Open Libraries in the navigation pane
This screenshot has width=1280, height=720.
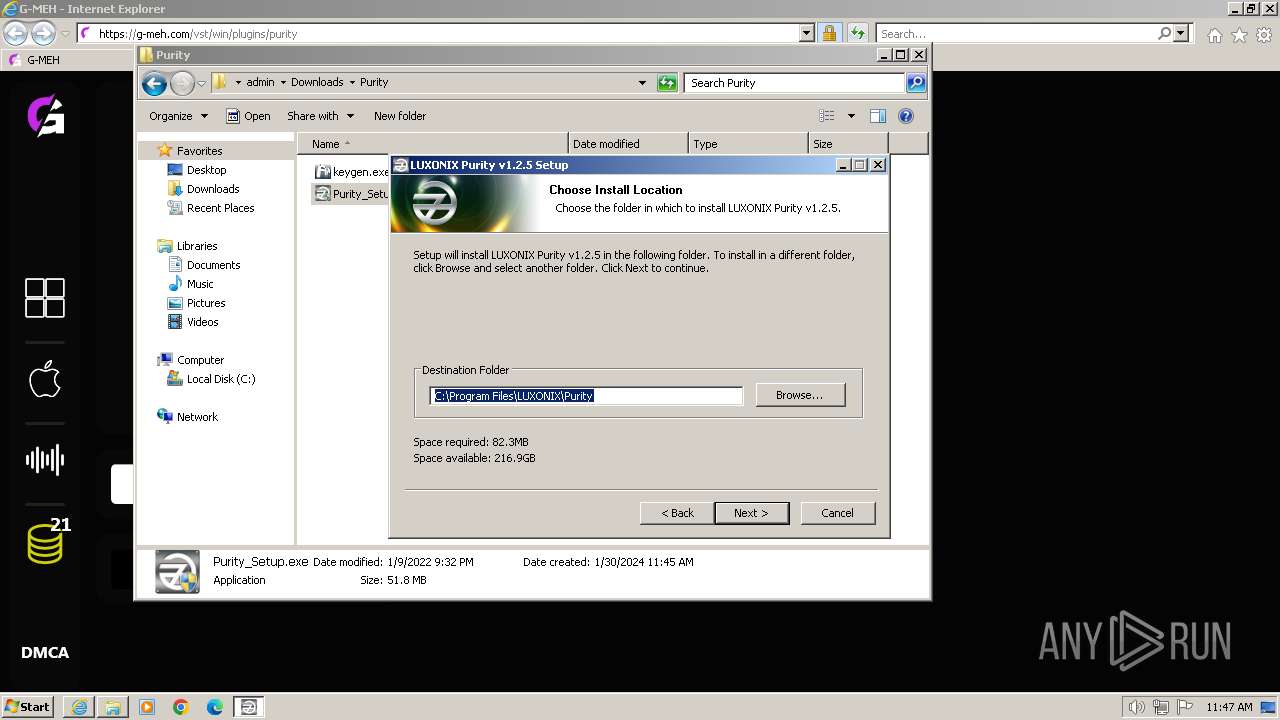(197, 246)
